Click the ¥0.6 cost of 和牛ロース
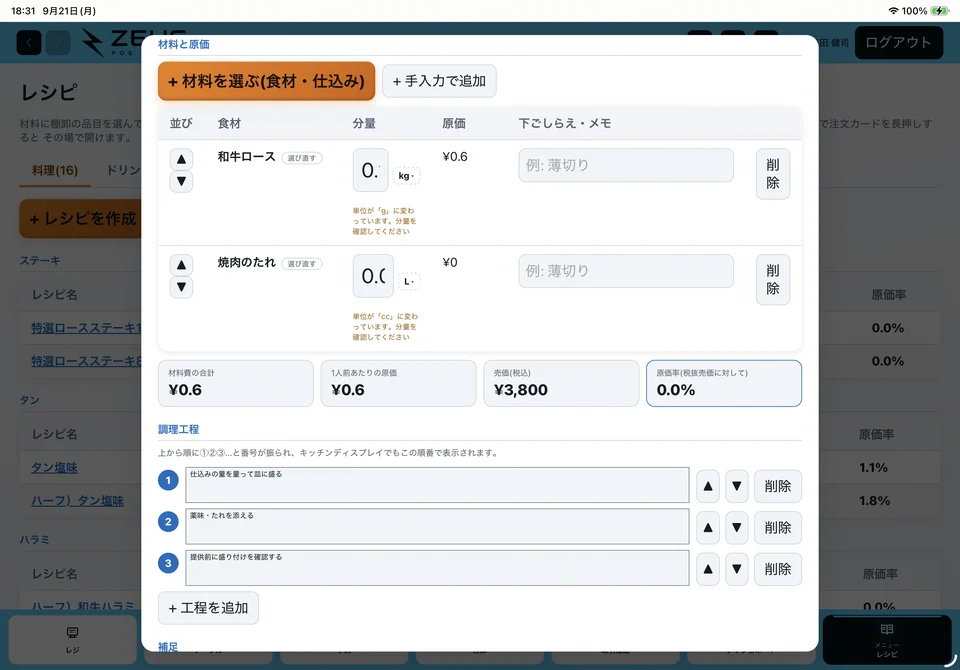Viewport: 960px width, 670px height. coord(455,157)
